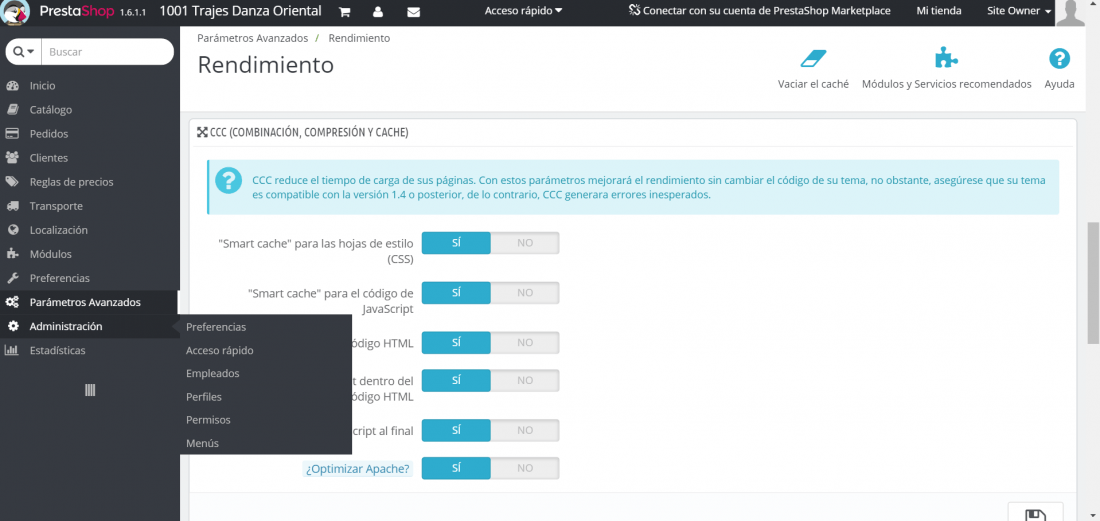This screenshot has width=1100, height=521.
Task: Click the save floppy disk icon
Action: (1035, 515)
